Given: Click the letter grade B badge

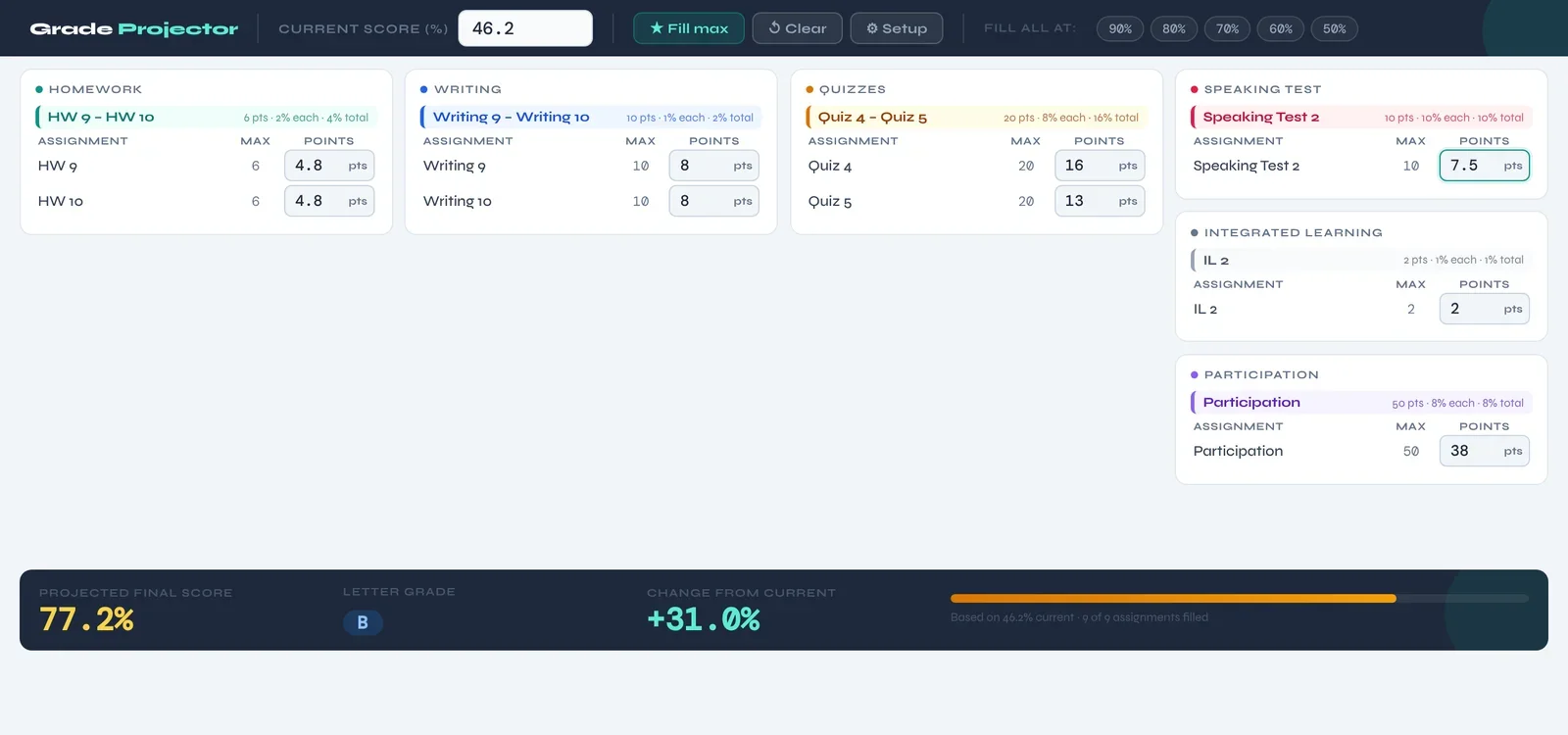Looking at the screenshot, I should [363, 622].
